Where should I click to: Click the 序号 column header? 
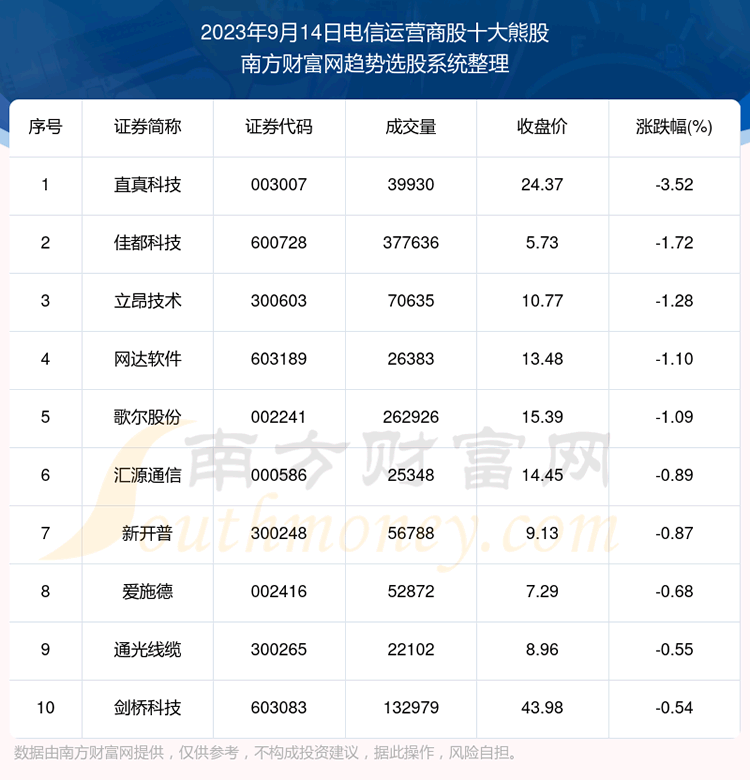(x=45, y=127)
